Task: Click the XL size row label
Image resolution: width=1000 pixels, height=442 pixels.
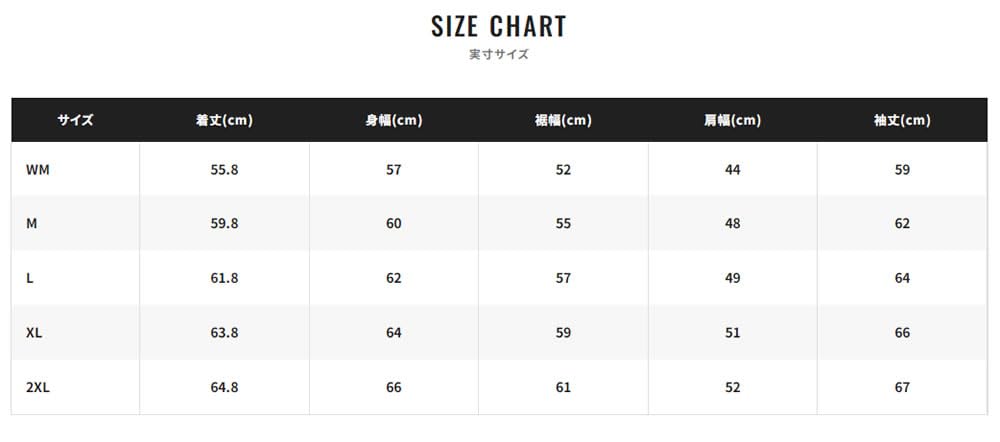Action: (34, 332)
